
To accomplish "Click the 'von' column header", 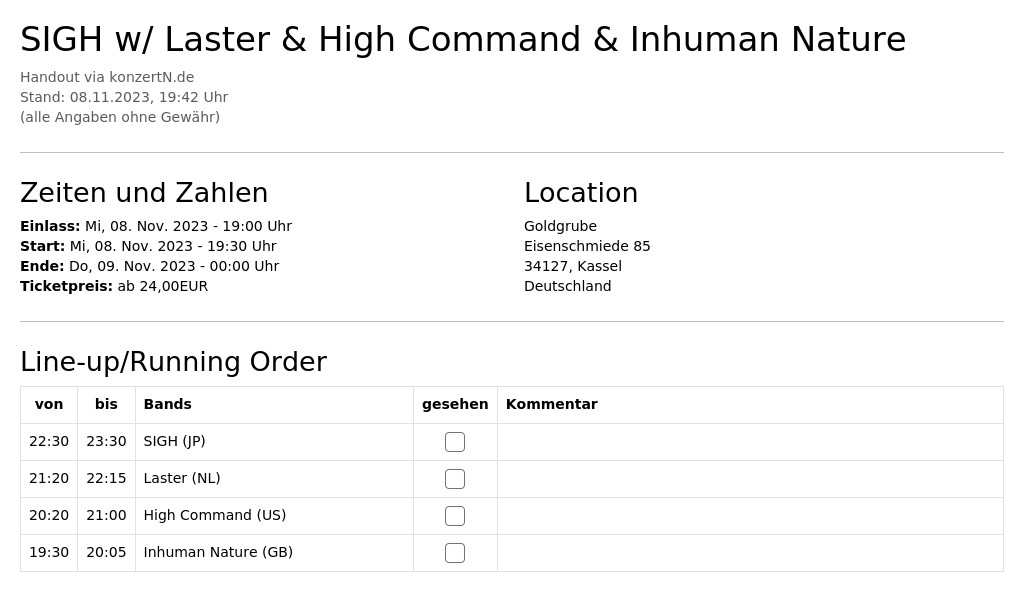I will (x=49, y=404).
